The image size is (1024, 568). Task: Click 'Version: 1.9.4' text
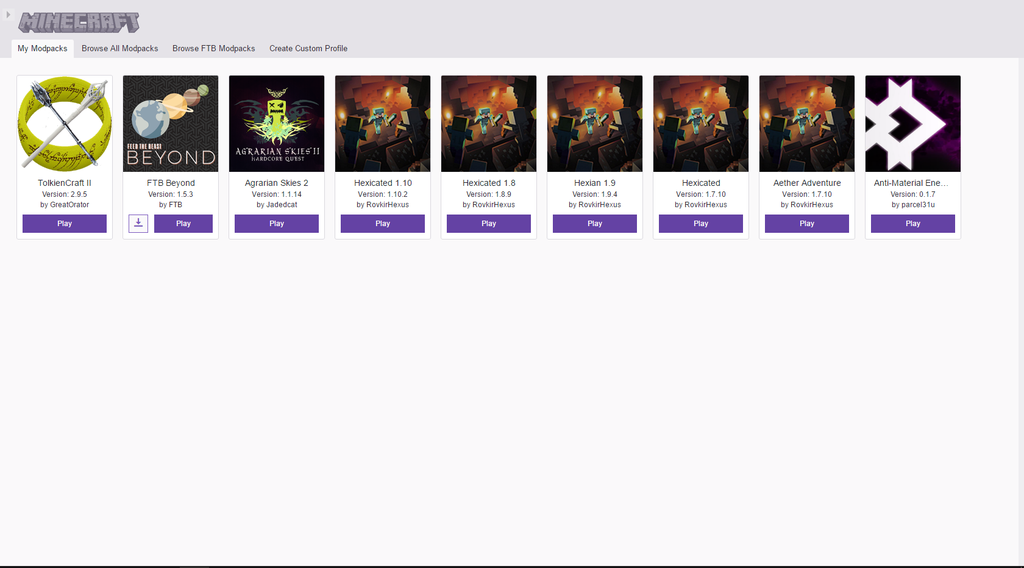pyautogui.click(x=595, y=195)
